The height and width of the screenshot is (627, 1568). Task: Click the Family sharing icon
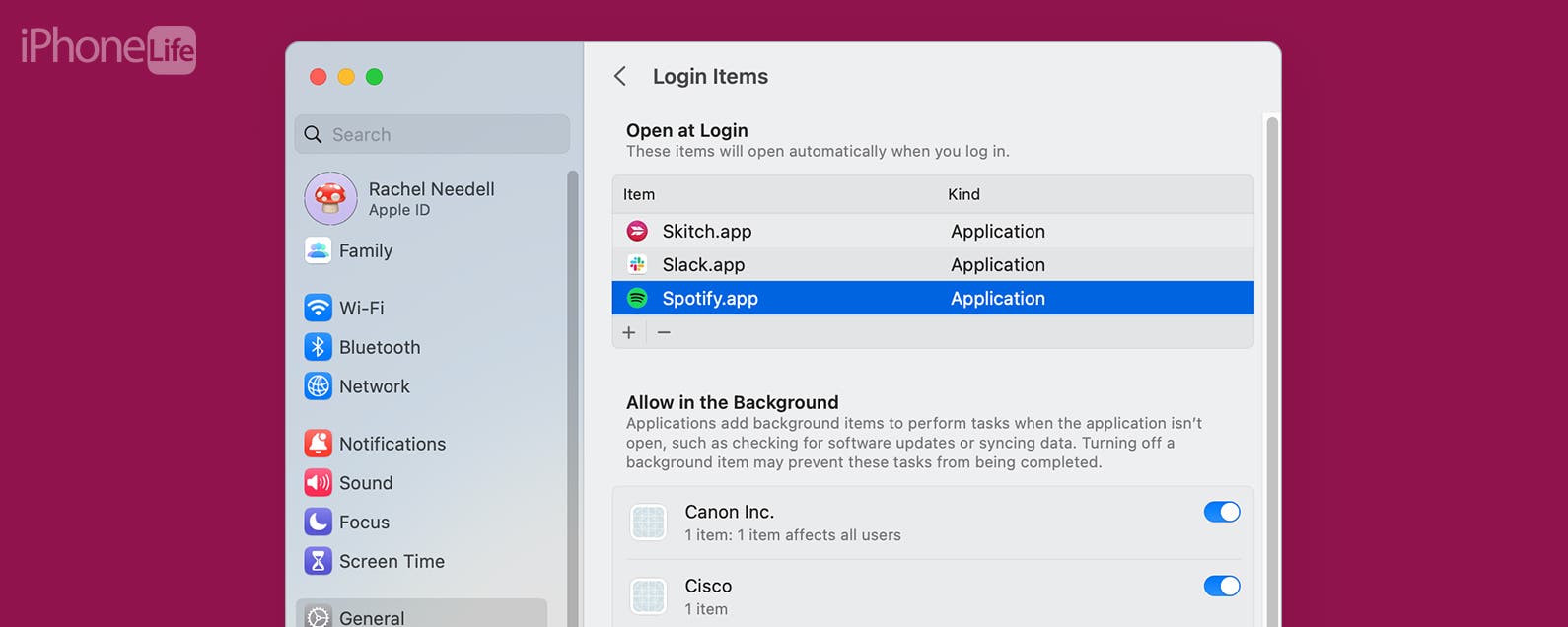click(x=318, y=250)
